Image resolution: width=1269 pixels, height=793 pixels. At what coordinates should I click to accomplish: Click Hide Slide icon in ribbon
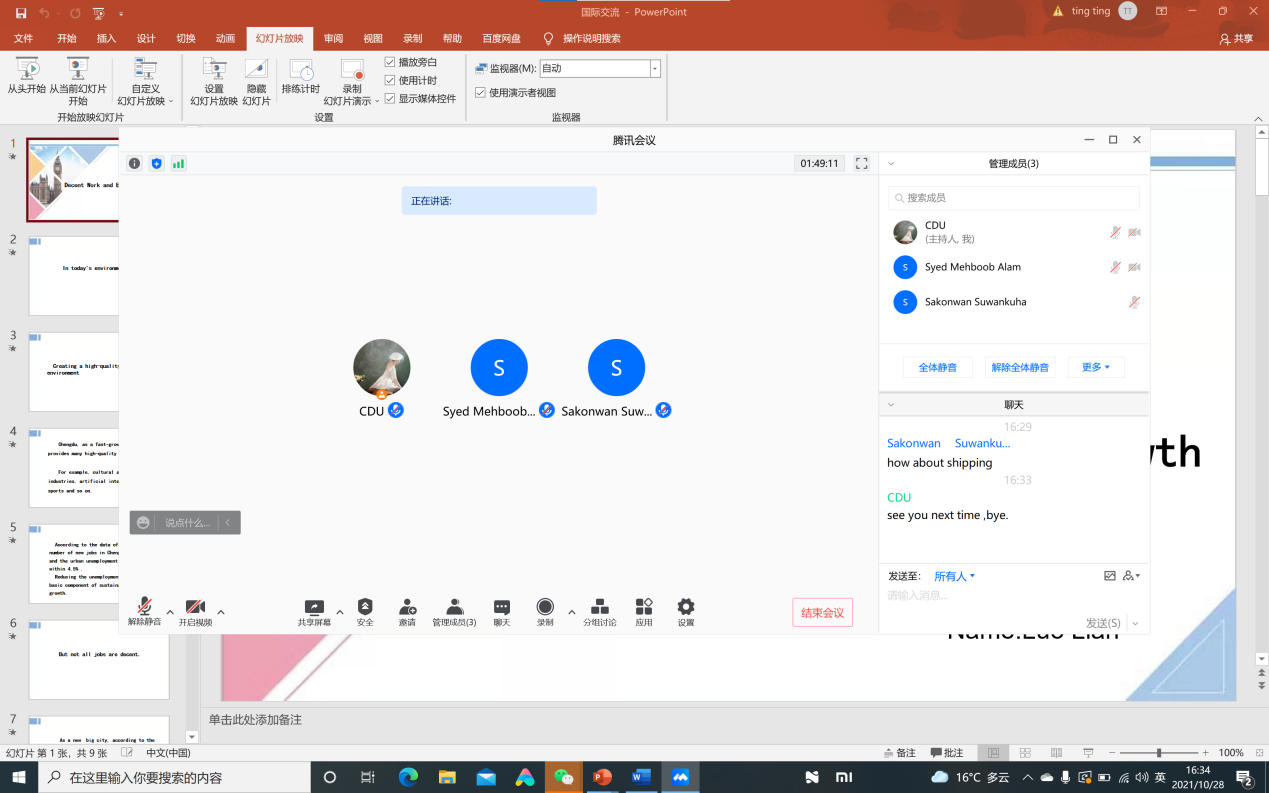pyautogui.click(x=256, y=69)
